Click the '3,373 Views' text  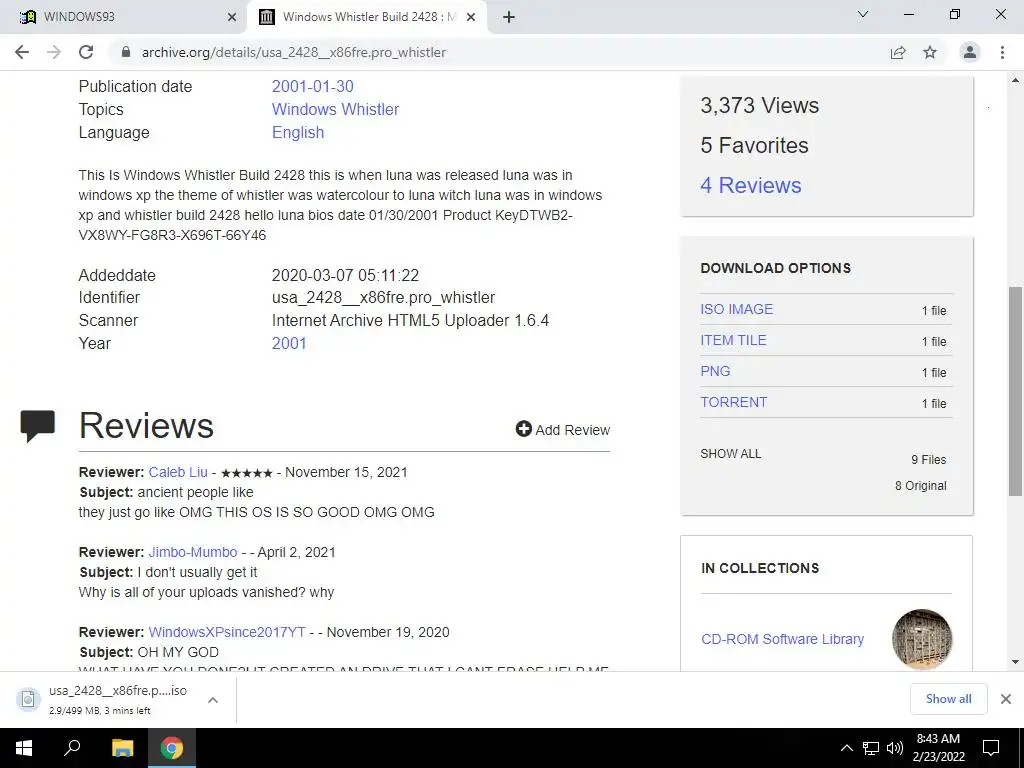[760, 105]
